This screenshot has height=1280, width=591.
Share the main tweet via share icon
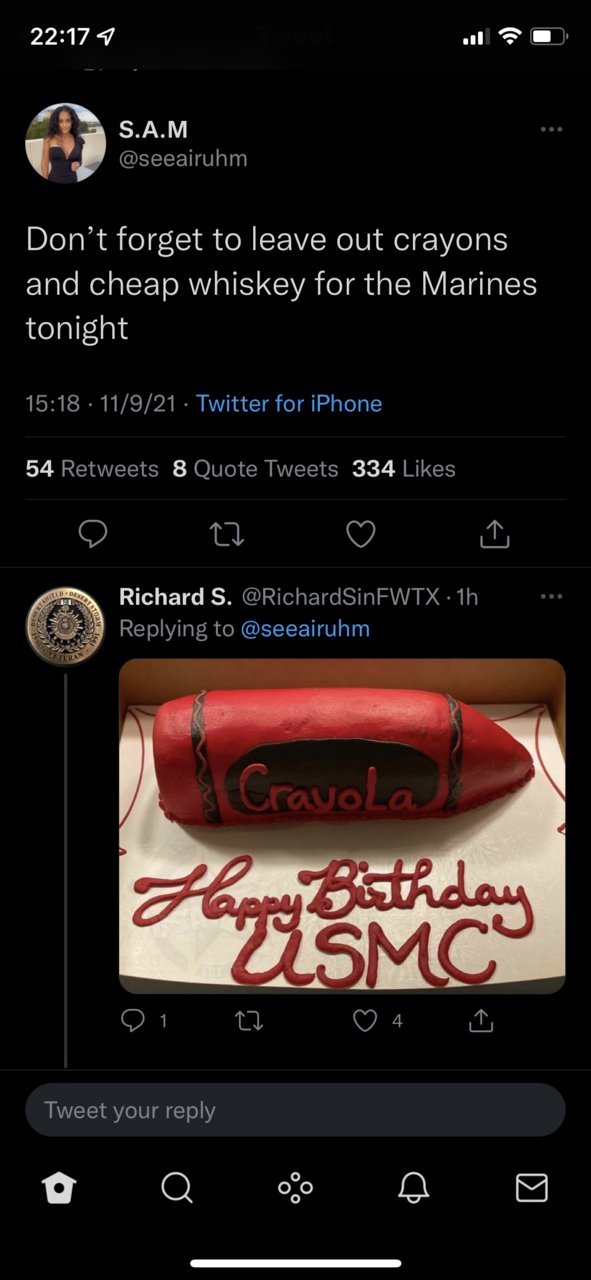tap(495, 536)
